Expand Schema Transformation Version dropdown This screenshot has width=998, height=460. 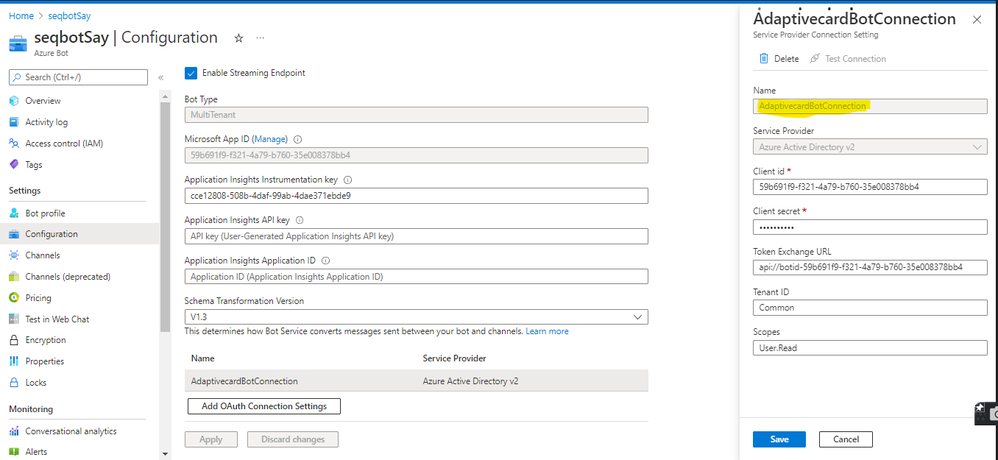click(x=638, y=317)
